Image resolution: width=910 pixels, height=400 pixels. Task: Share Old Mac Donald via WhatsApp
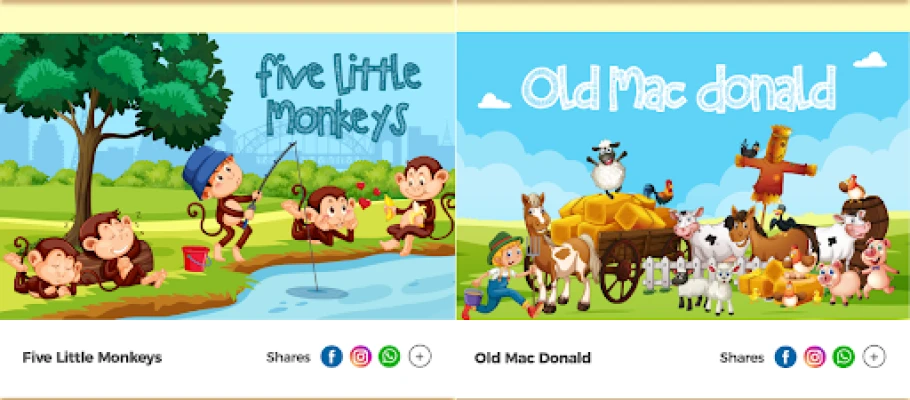(844, 356)
